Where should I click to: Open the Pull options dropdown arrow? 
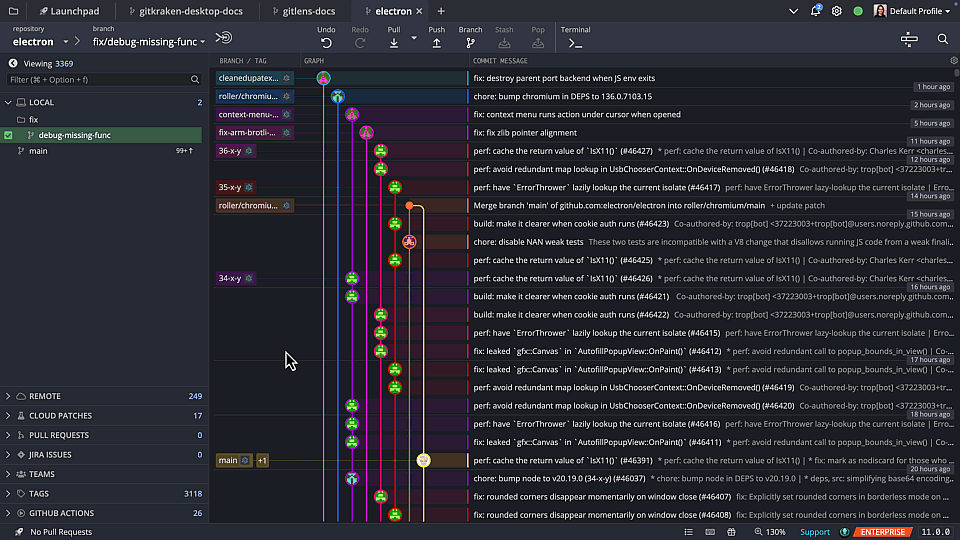[x=414, y=38]
